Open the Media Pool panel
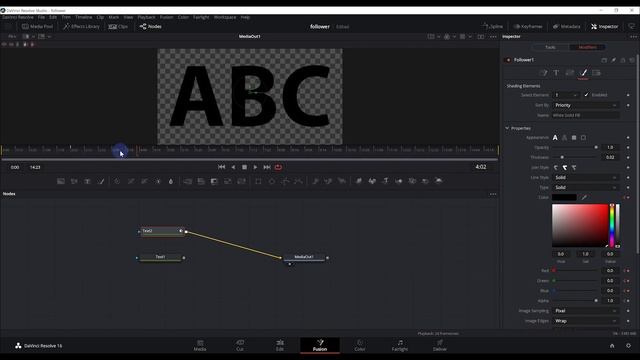This screenshot has height=360, width=640. [37, 27]
